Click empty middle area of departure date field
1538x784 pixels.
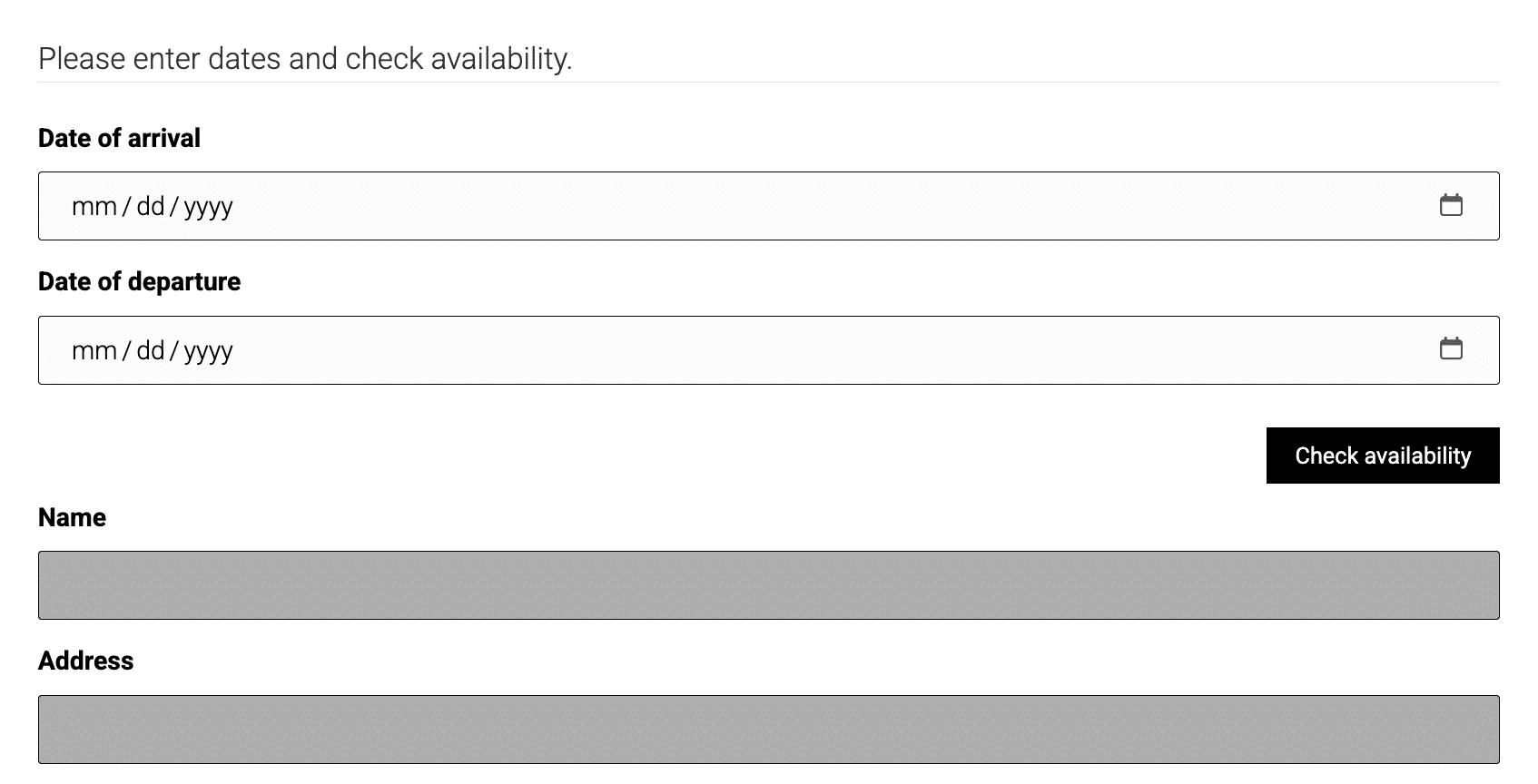(768, 350)
